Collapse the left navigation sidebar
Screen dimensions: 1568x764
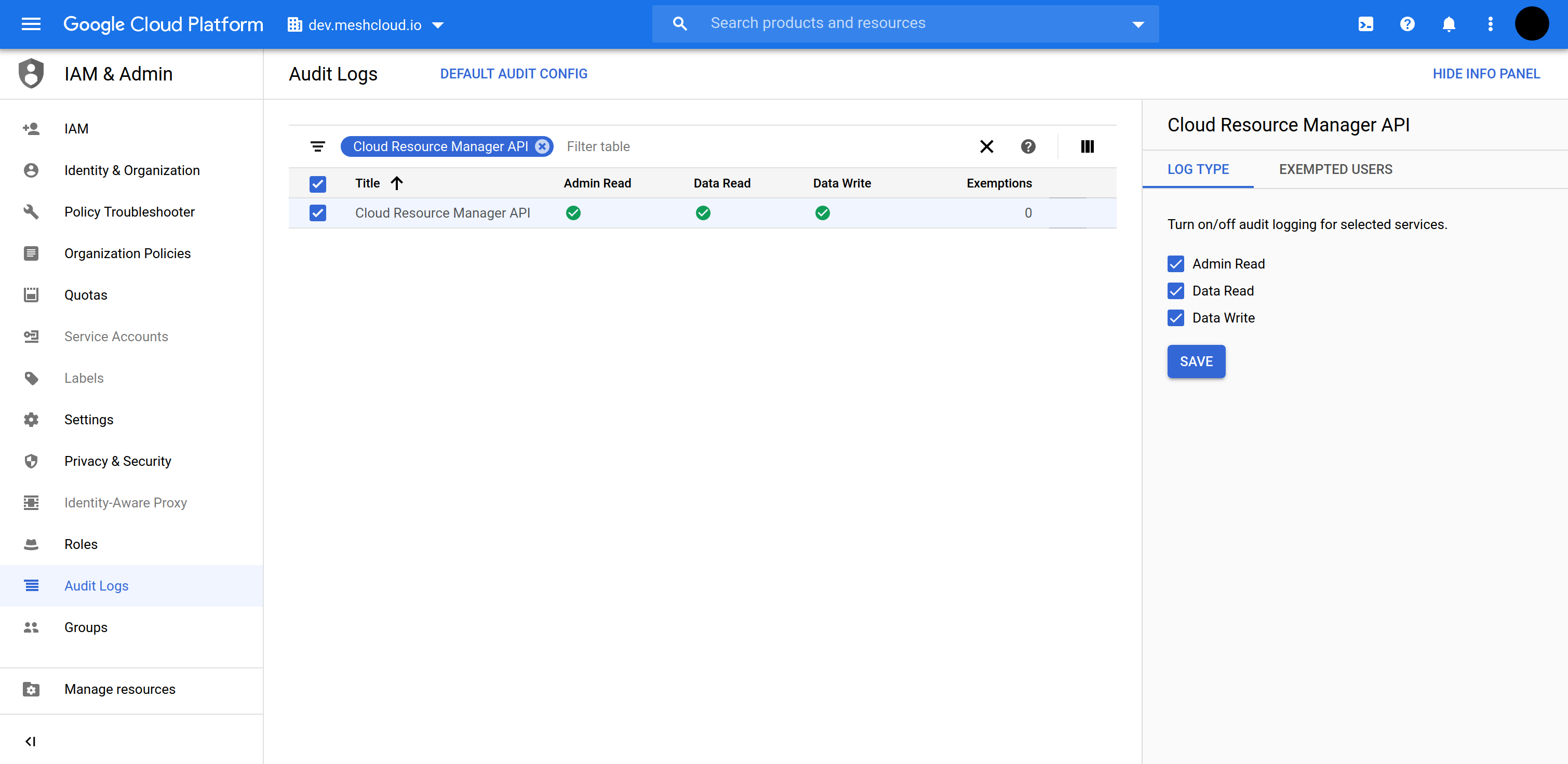coord(31,741)
